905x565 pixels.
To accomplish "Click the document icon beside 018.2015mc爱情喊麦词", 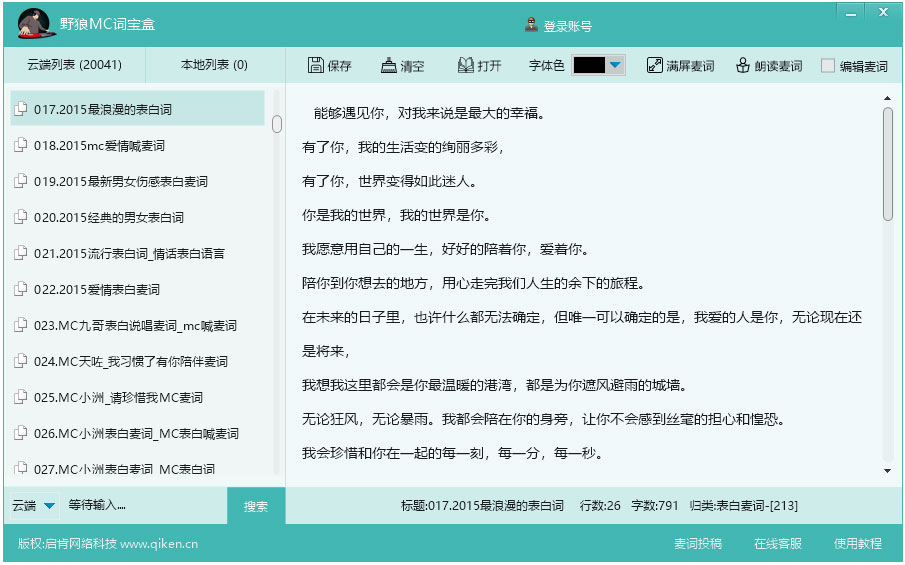I will click(21, 145).
